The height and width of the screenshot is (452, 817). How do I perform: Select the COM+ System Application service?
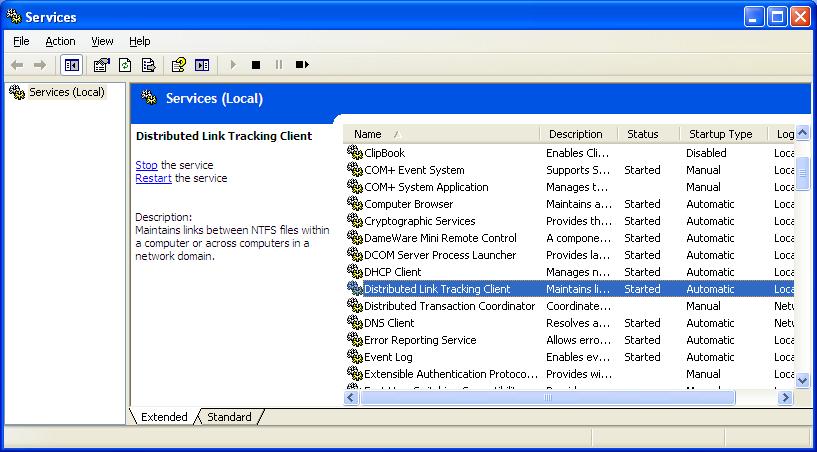pos(426,187)
